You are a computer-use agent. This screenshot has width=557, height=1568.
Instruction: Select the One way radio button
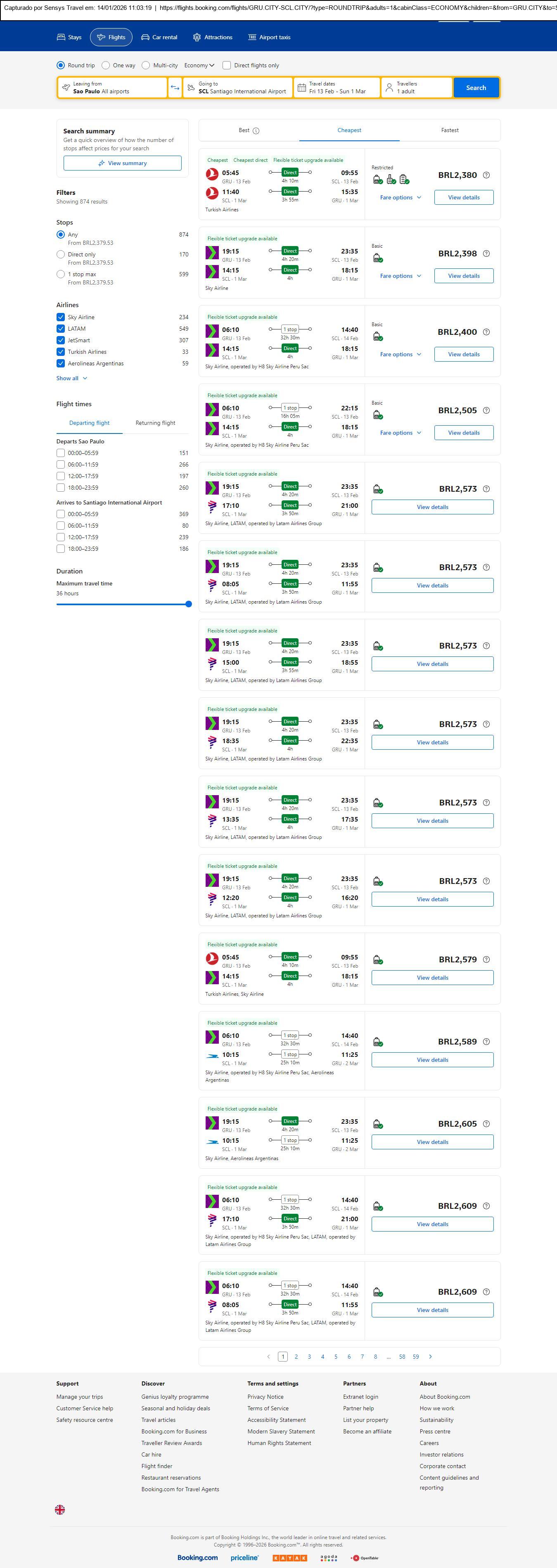coord(106,65)
